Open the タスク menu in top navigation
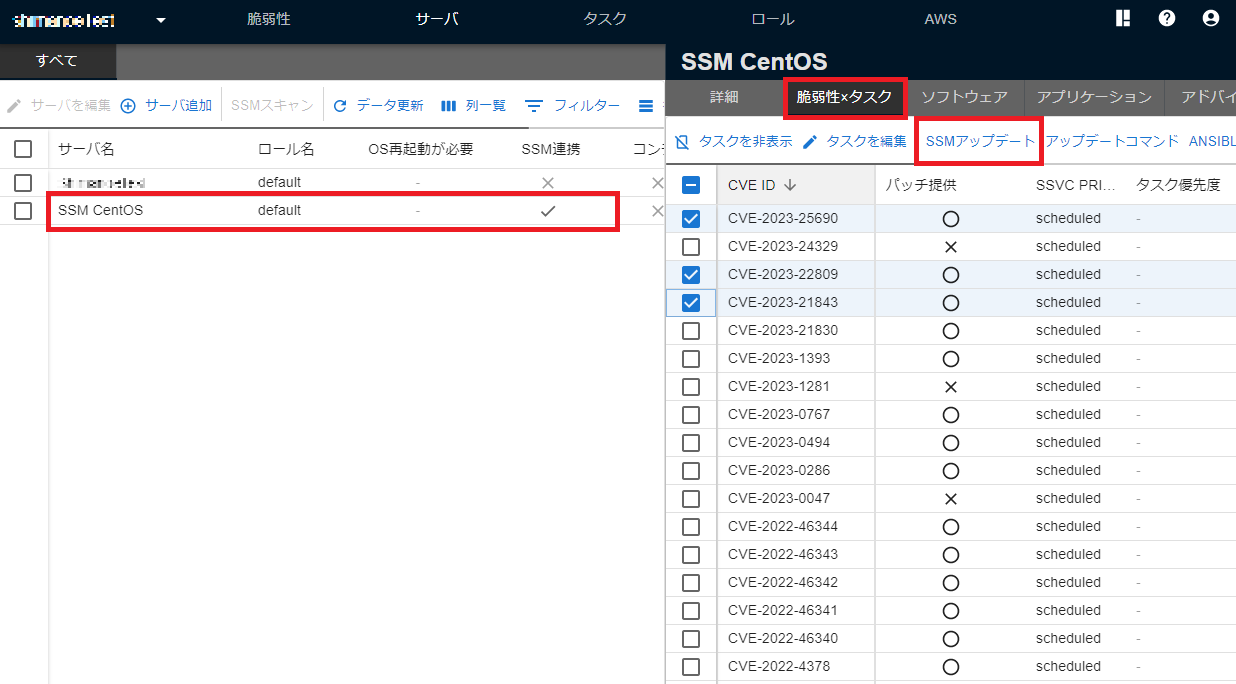 tap(605, 19)
